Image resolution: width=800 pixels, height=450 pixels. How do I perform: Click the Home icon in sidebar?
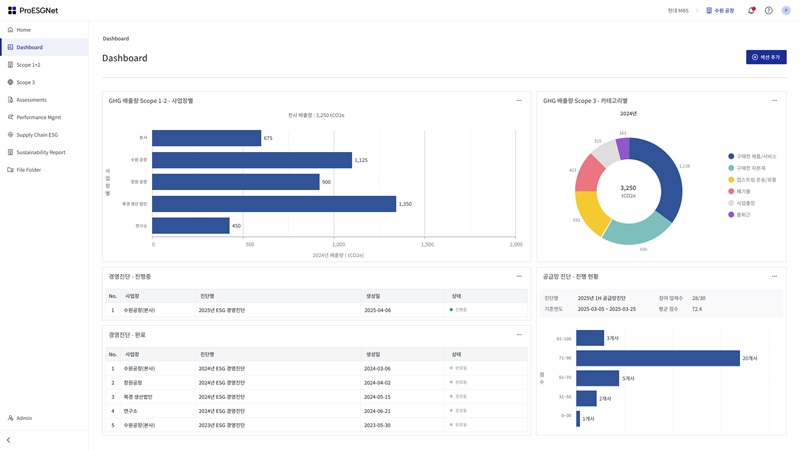(x=10, y=30)
